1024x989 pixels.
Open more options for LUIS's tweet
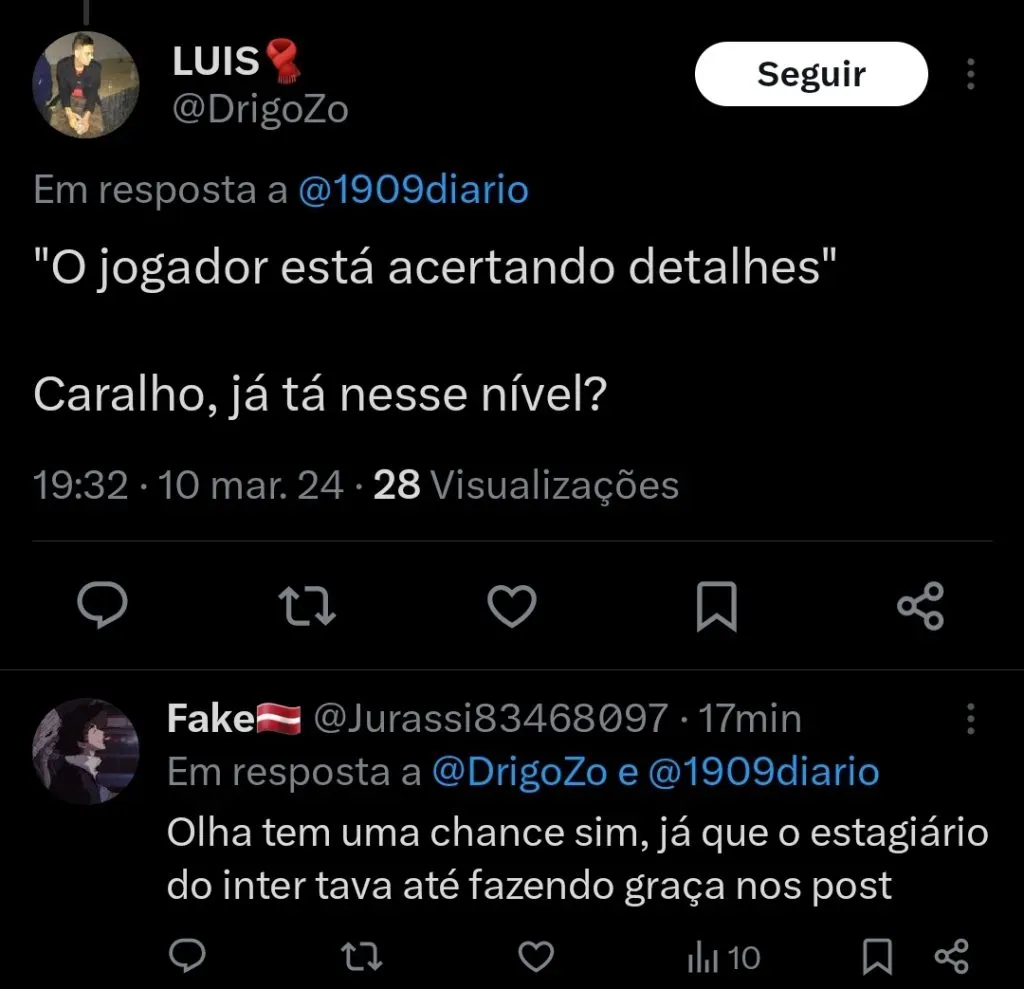click(x=970, y=74)
